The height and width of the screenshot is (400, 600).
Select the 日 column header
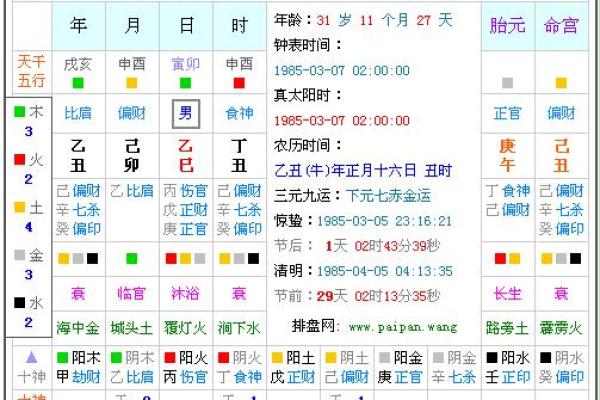[x=186, y=26]
